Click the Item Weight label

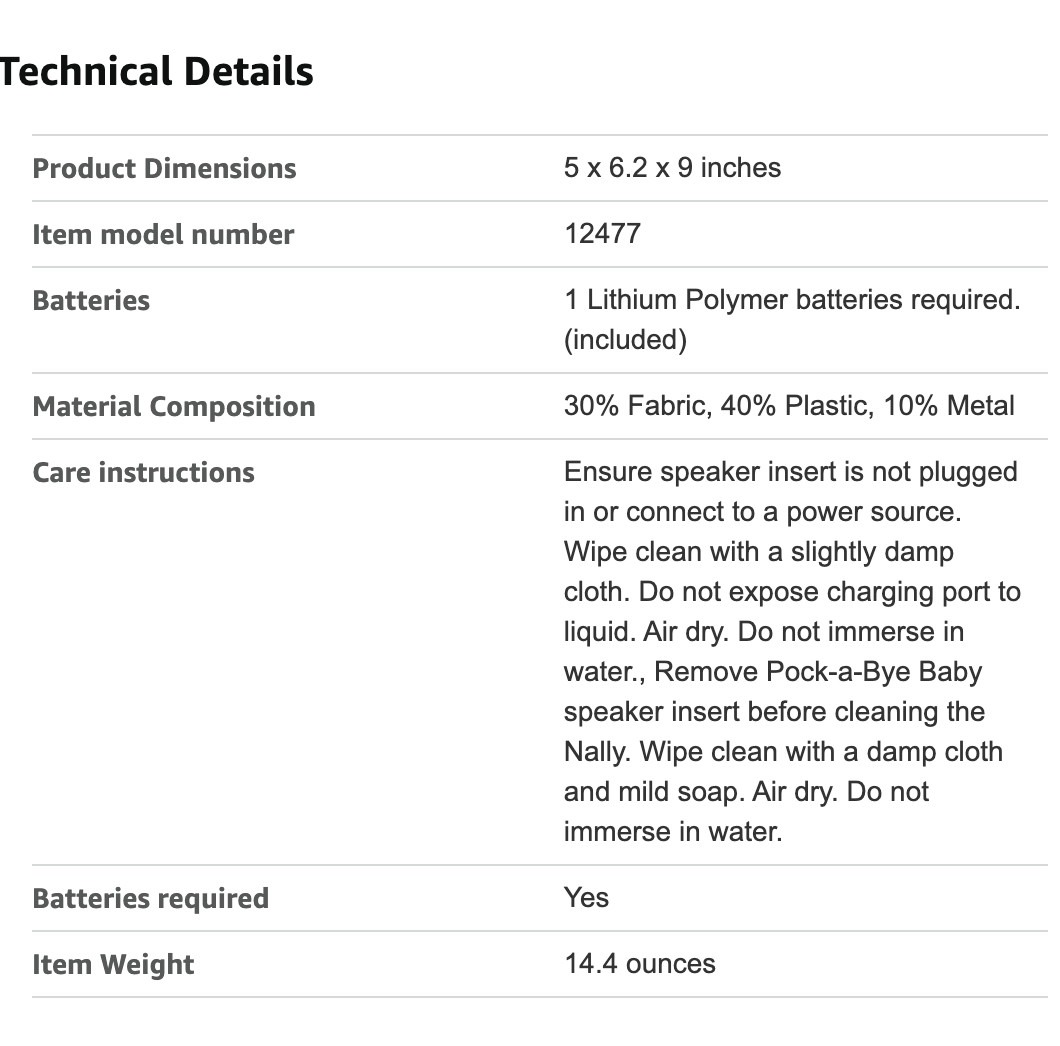[113, 964]
